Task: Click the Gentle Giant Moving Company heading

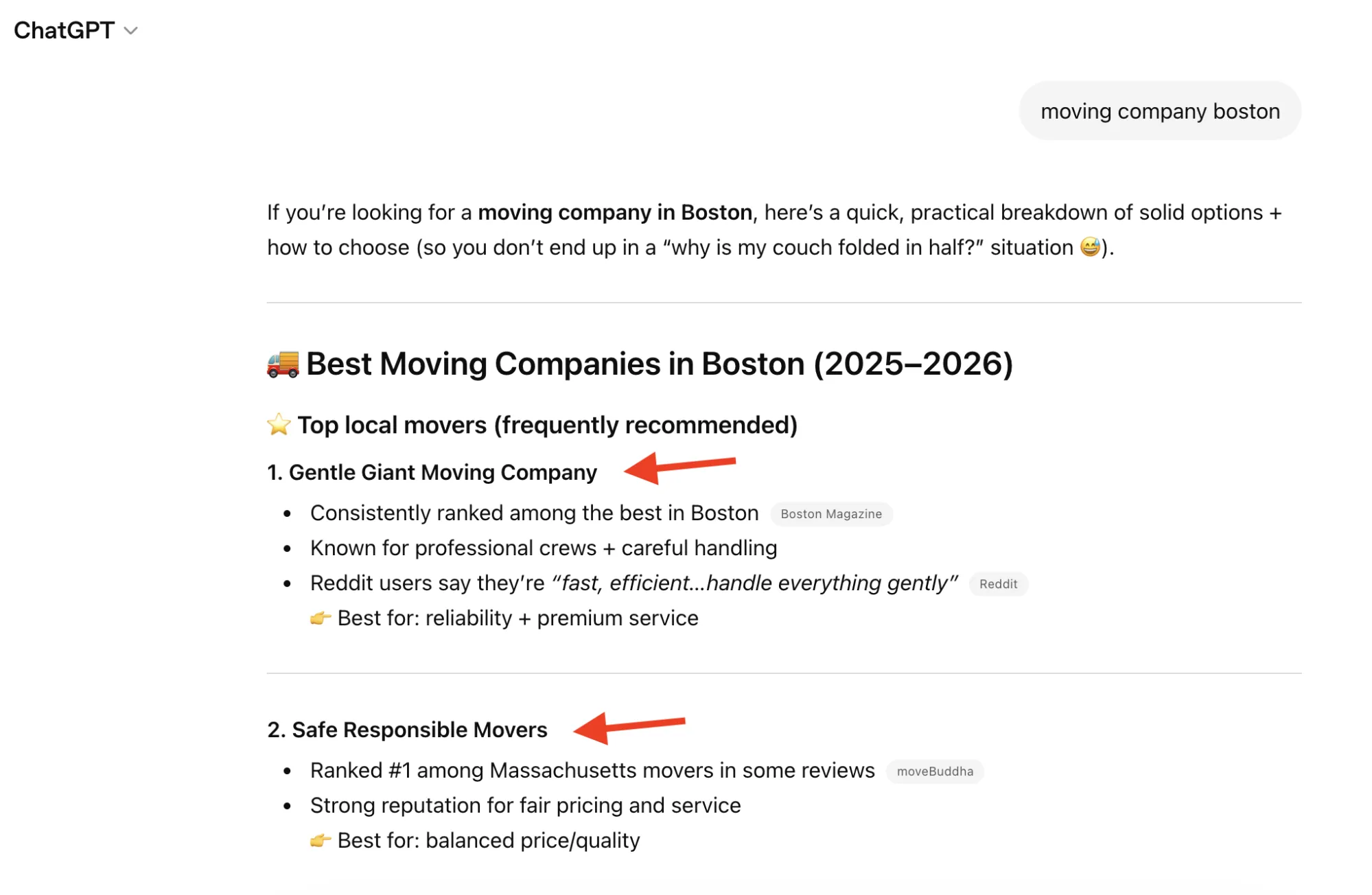Action: tap(442, 472)
